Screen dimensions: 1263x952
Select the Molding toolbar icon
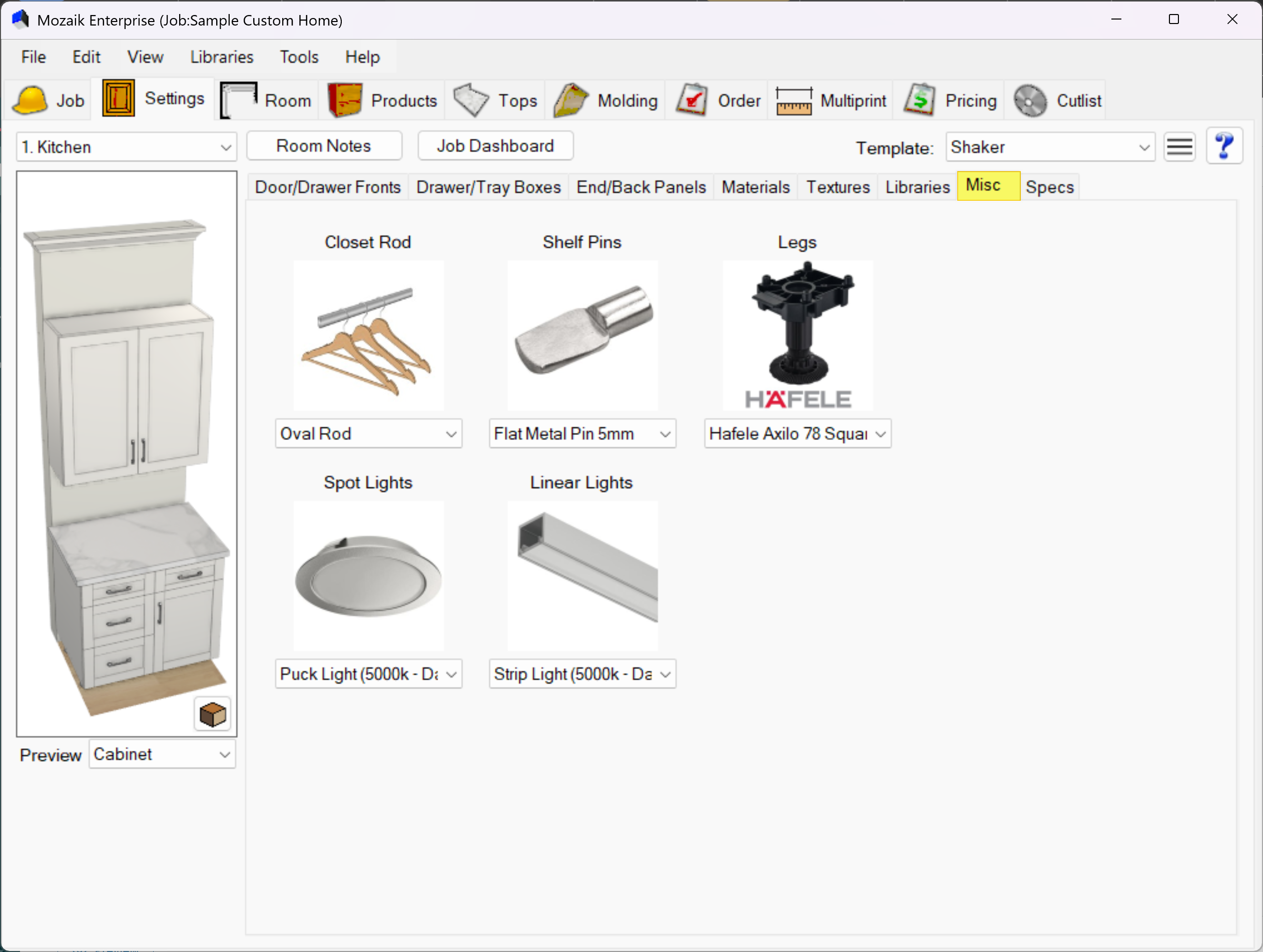pos(570,101)
